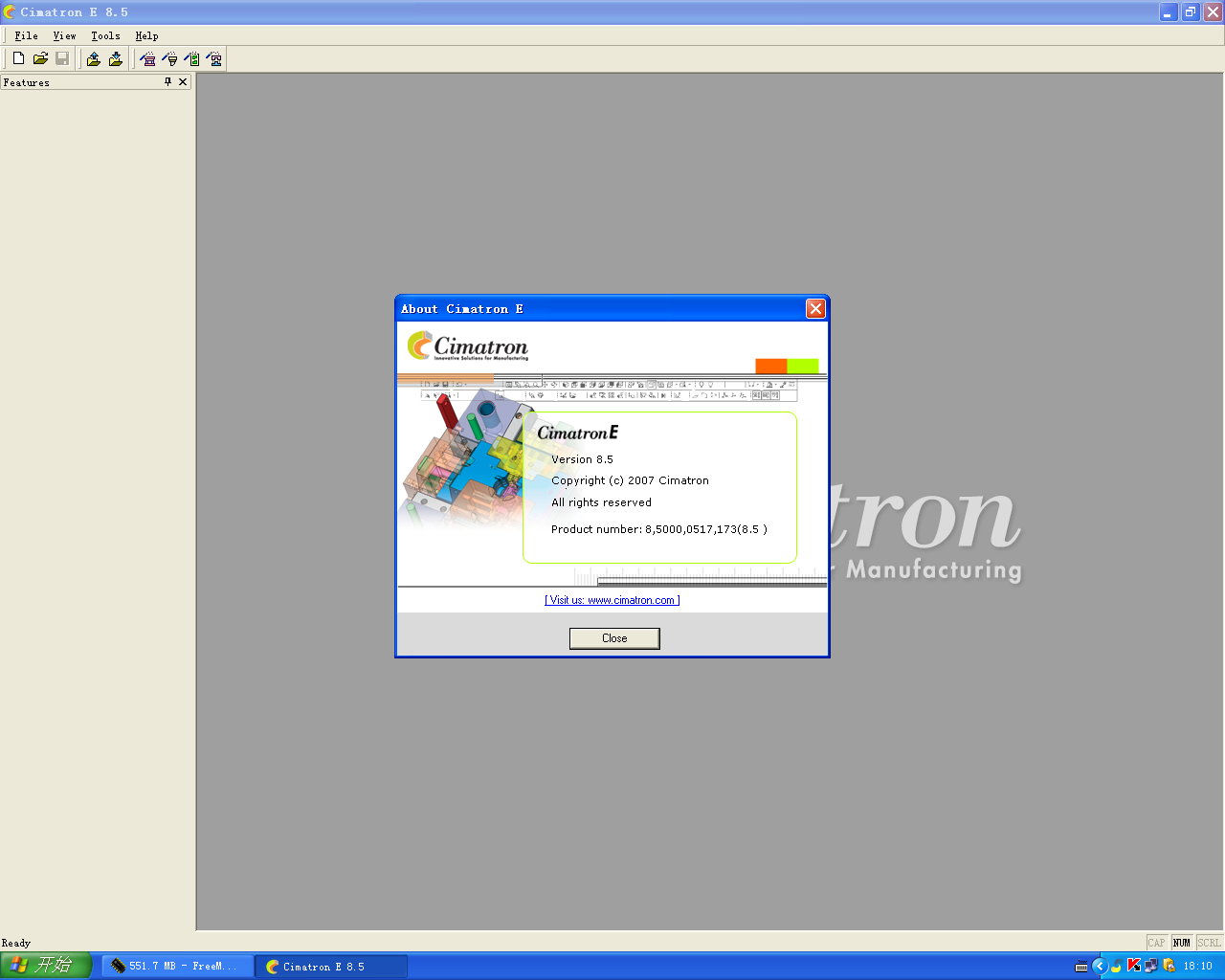
Task: Click the red Kaspersky K tray icon
Action: pyautogui.click(x=1134, y=966)
